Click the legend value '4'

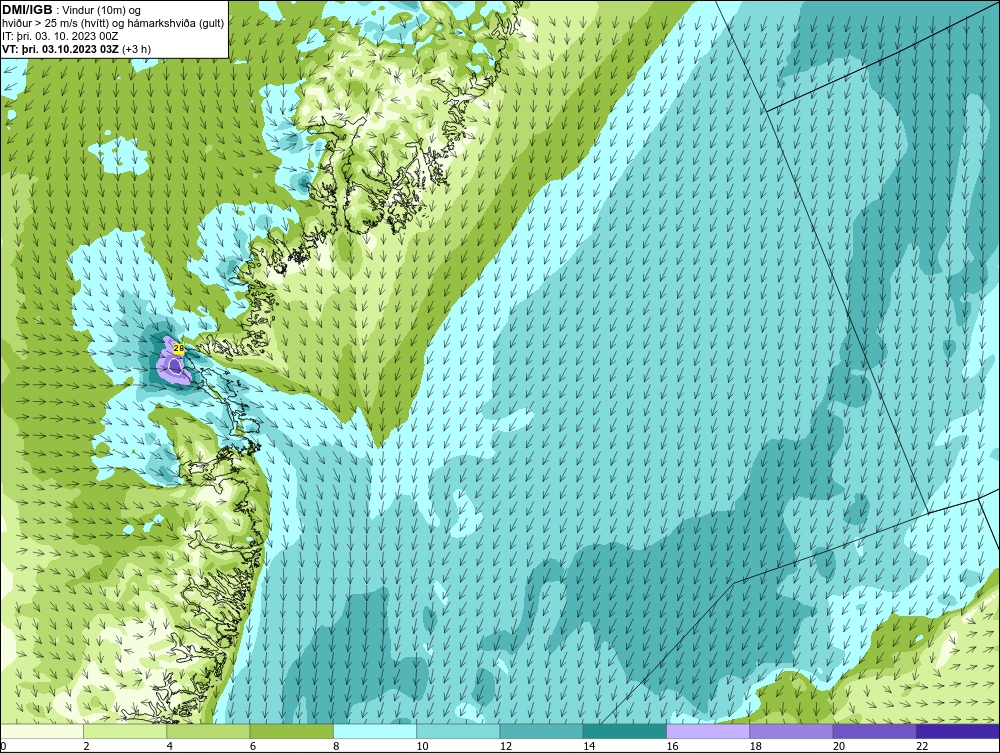tap(170, 747)
